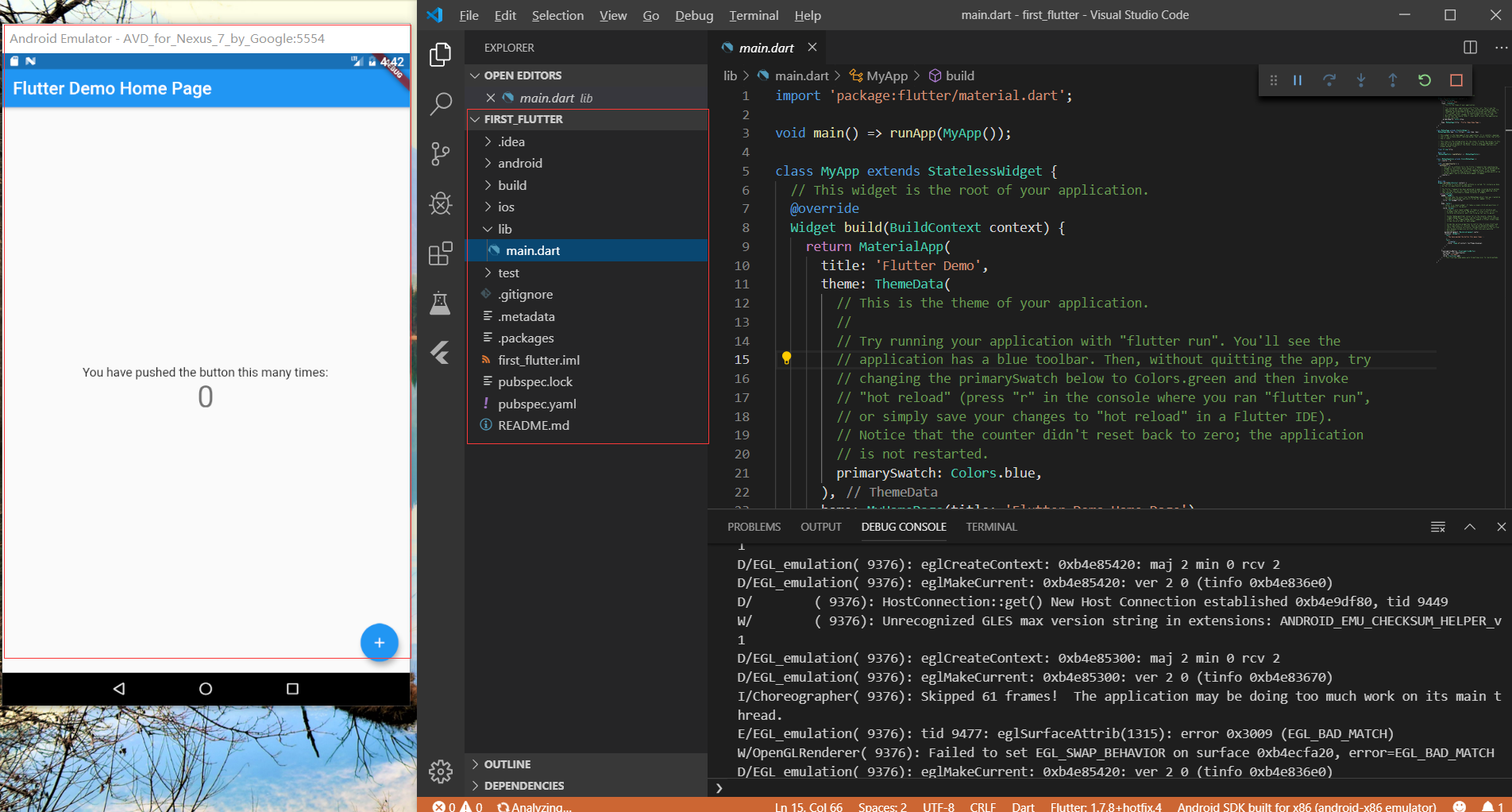Image resolution: width=1512 pixels, height=812 pixels.
Task: Grab the debug toolbar drag handle
Action: coord(1274,80)
